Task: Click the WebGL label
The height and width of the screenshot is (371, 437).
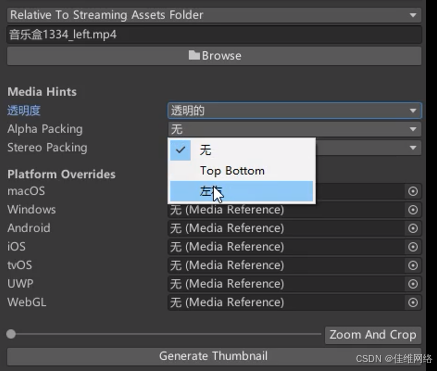Action: [27, 302]
